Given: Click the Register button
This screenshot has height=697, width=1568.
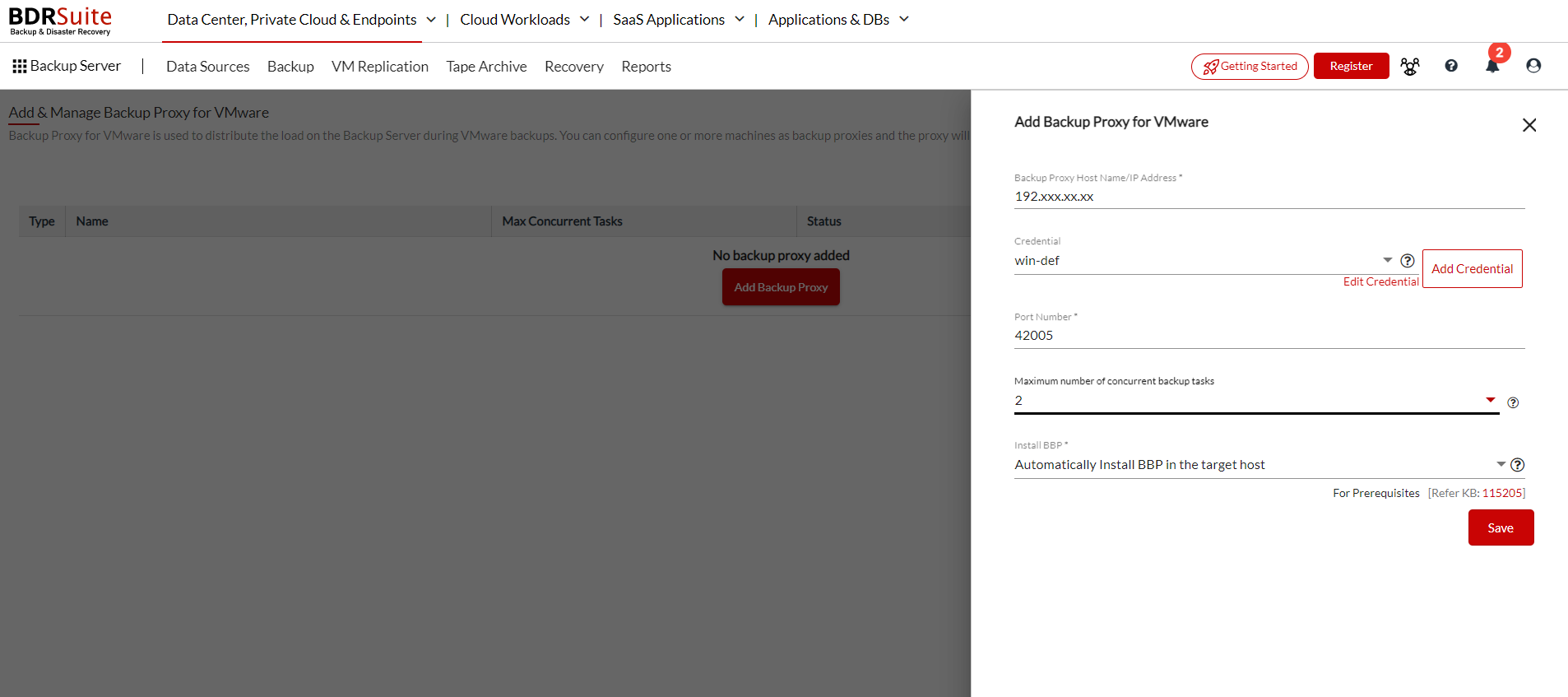Looking at the screenshot, I should 1351,66.
